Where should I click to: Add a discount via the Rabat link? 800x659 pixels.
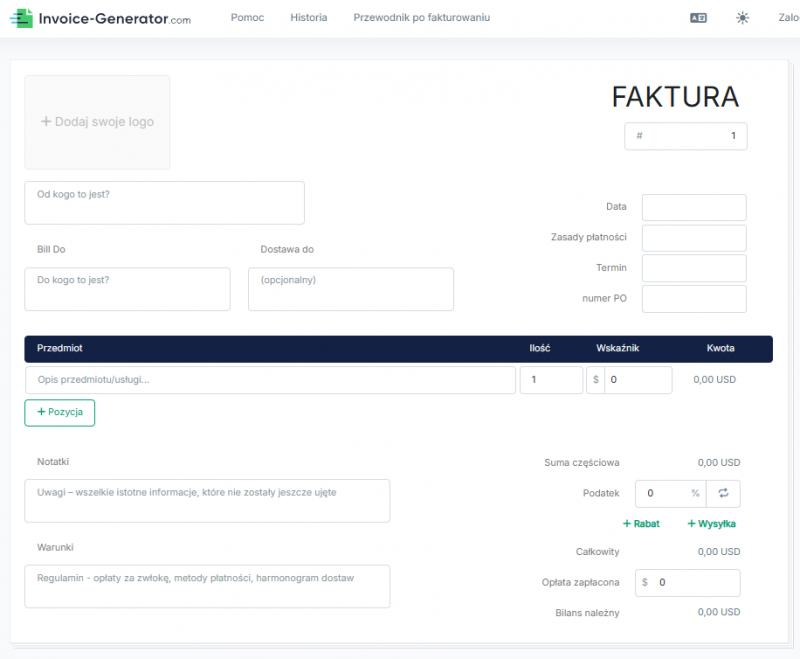[x=641, y=523]
